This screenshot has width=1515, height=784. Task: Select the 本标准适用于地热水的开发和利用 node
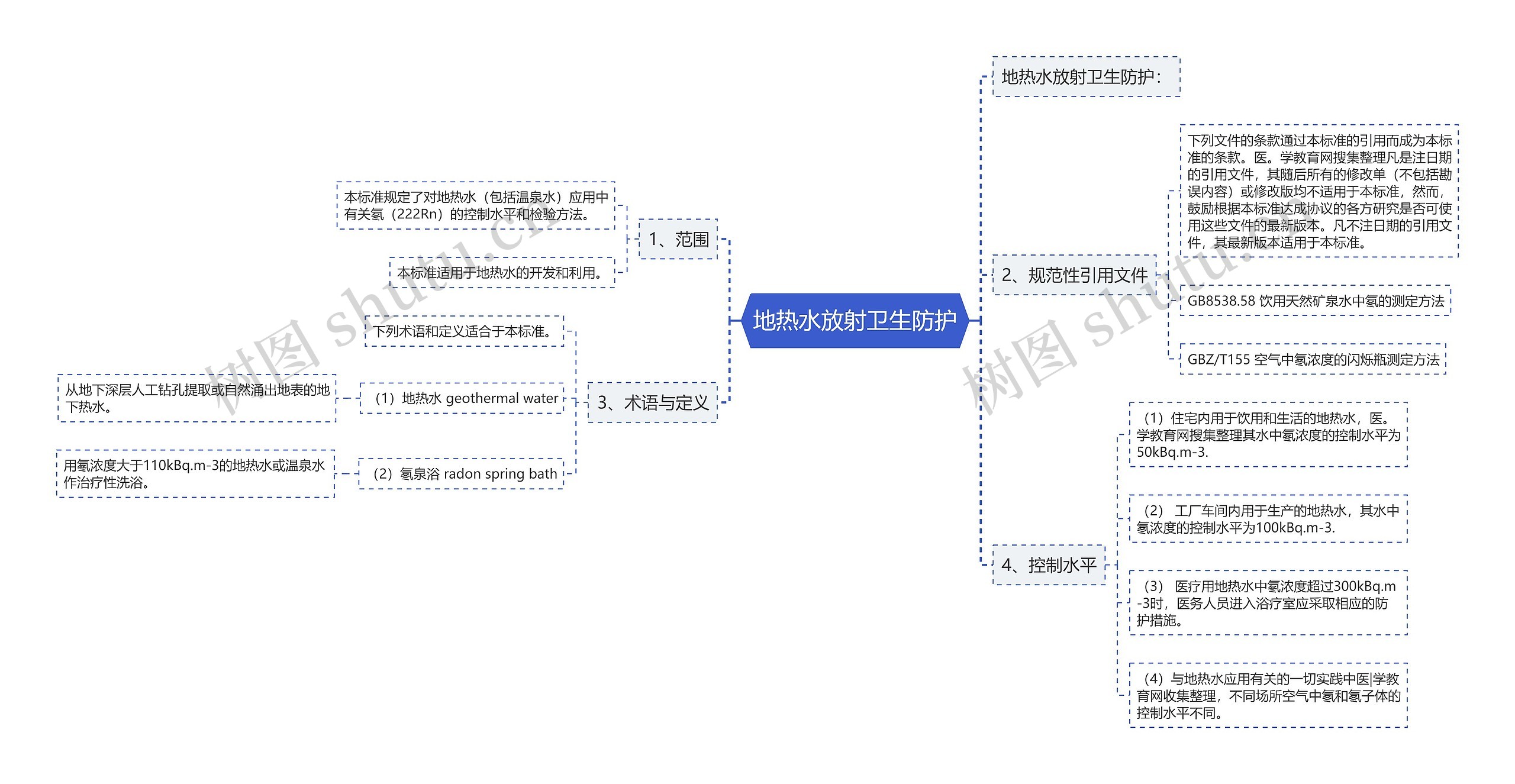point(502,273)
